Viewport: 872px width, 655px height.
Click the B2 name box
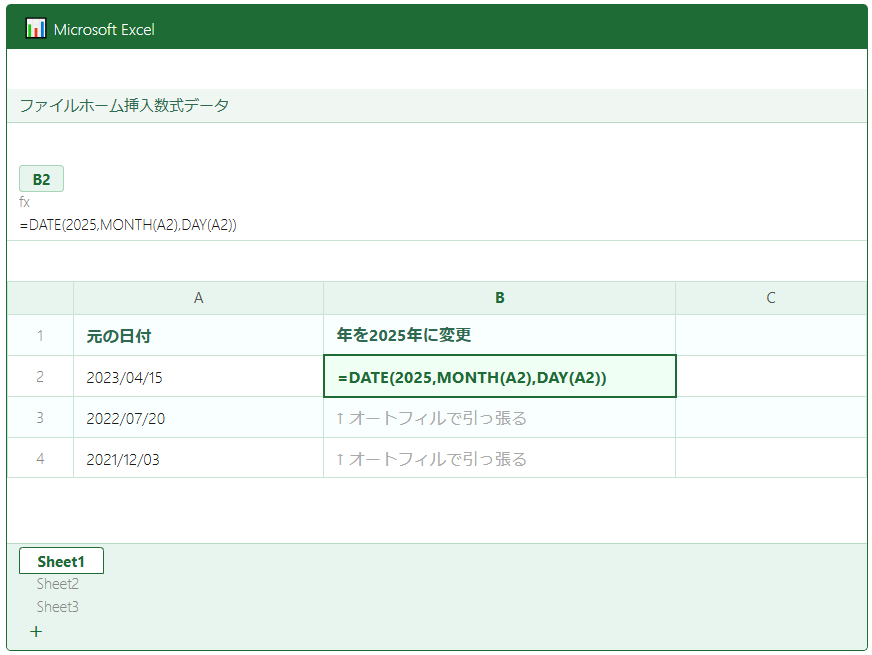click(x=41, y=179)
